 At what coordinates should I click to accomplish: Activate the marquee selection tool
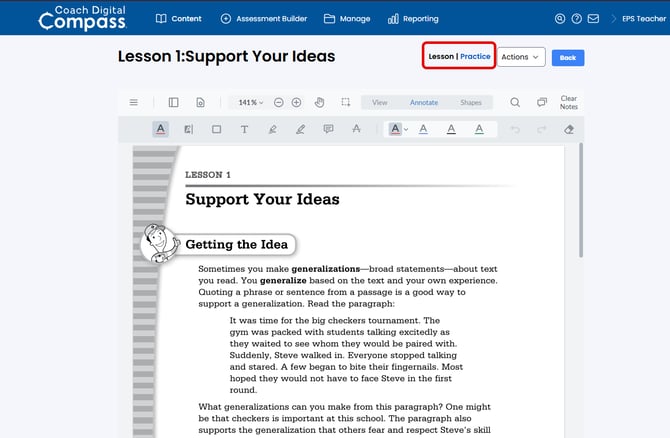pos(345,102)
